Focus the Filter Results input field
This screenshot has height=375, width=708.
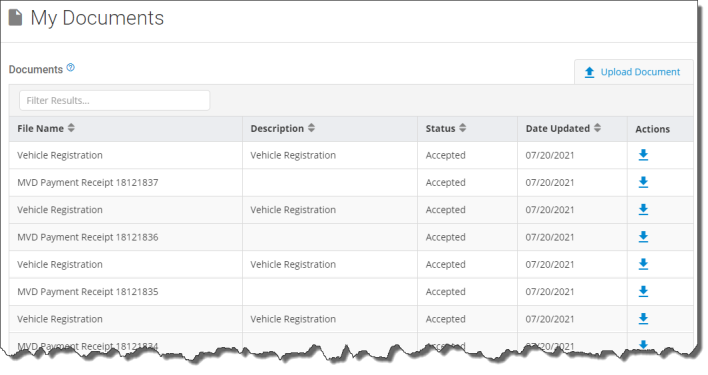pyautogui.click(x=114, y=100)
